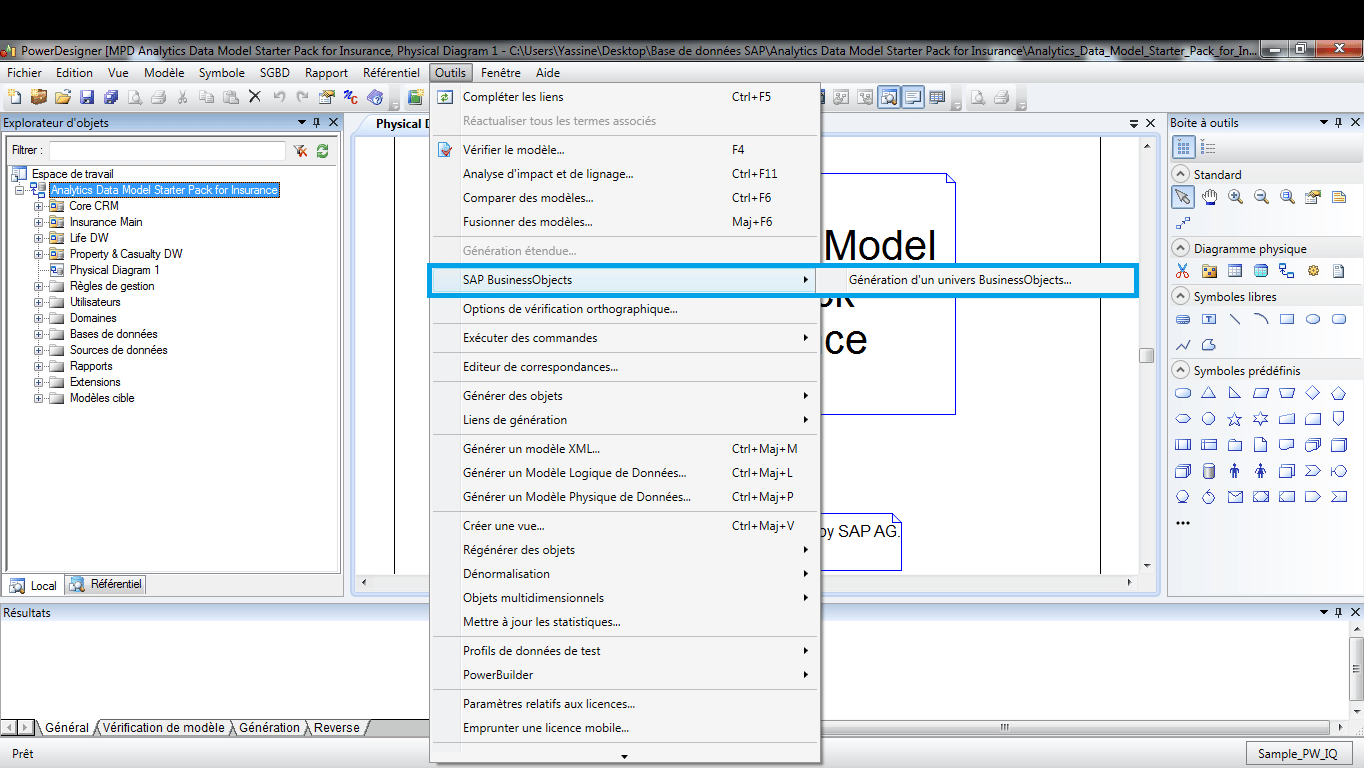The image size is (1364, 768).
Task: Select the Table tool in Diagramme physique
Action: pos(1235,271)
